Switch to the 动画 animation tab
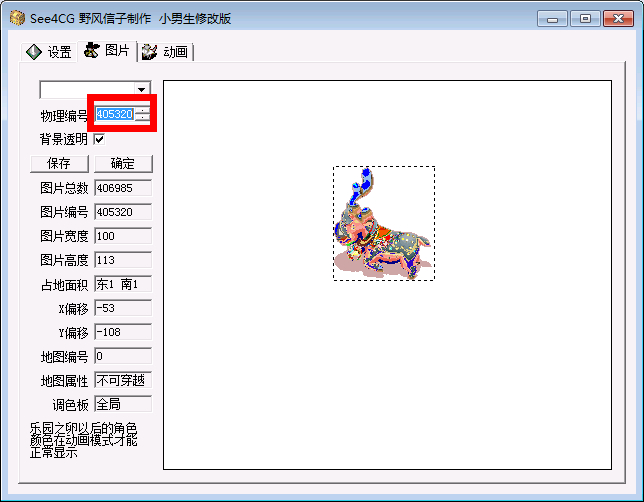The image size is (644, 502). (x=176, y=52)
